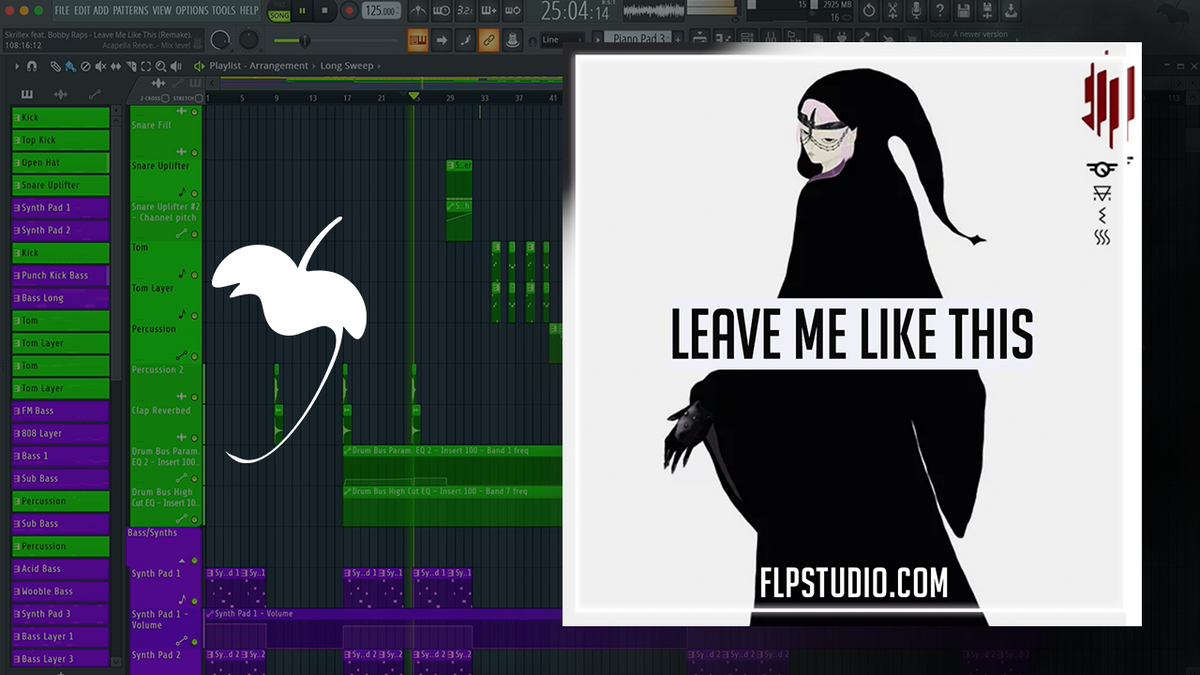Open the Line snap dropdown
The width and height of the screenshot is (1200, 675).
click(563, 40)
